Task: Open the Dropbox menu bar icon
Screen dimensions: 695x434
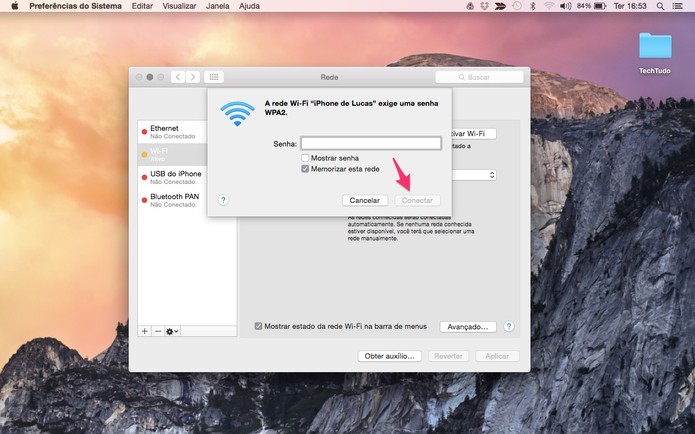Action: [484, 6]
